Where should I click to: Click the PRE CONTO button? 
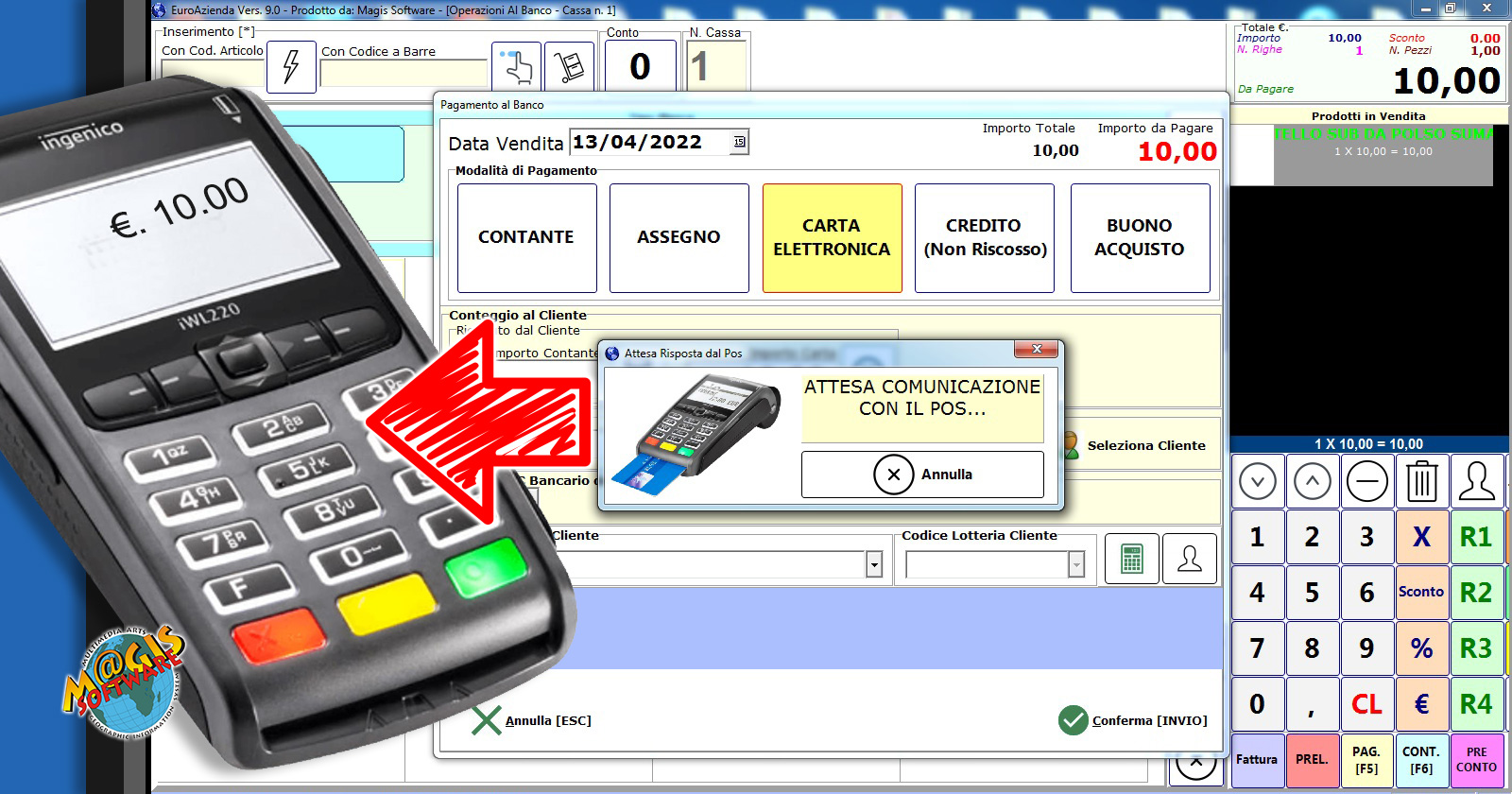point(1476,760)
